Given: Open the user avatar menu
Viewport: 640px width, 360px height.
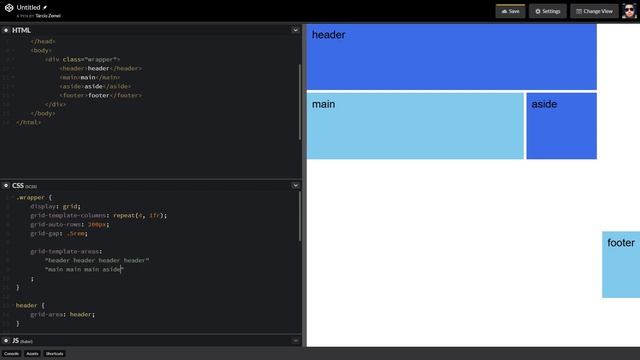Looking at the screenshot, I should (x=629, y=11).
